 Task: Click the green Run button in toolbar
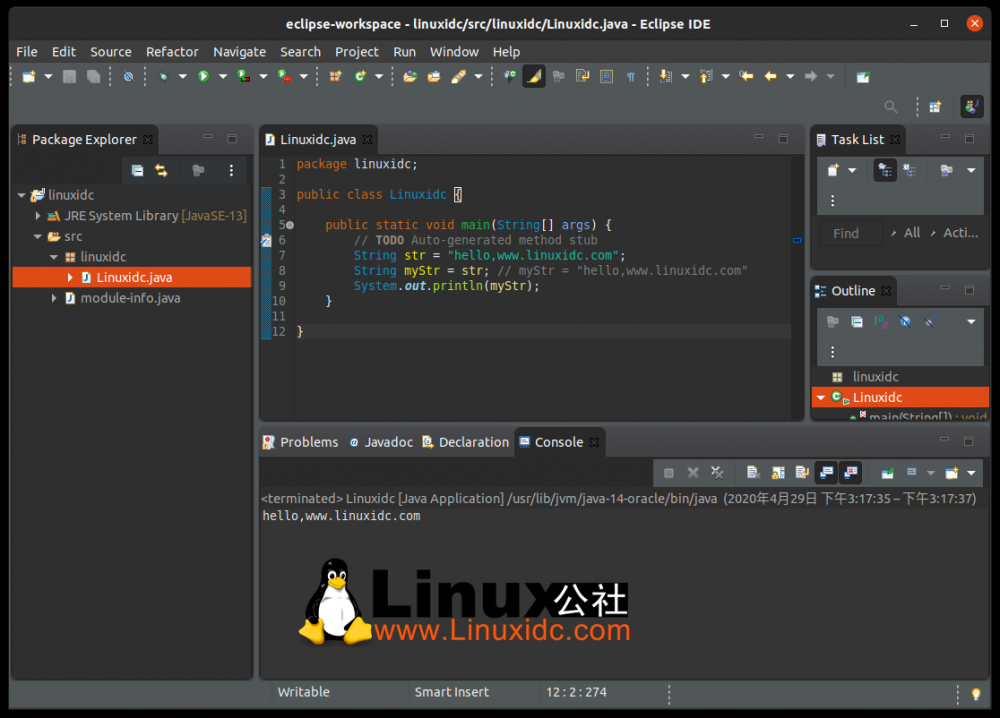coord(203,76)
